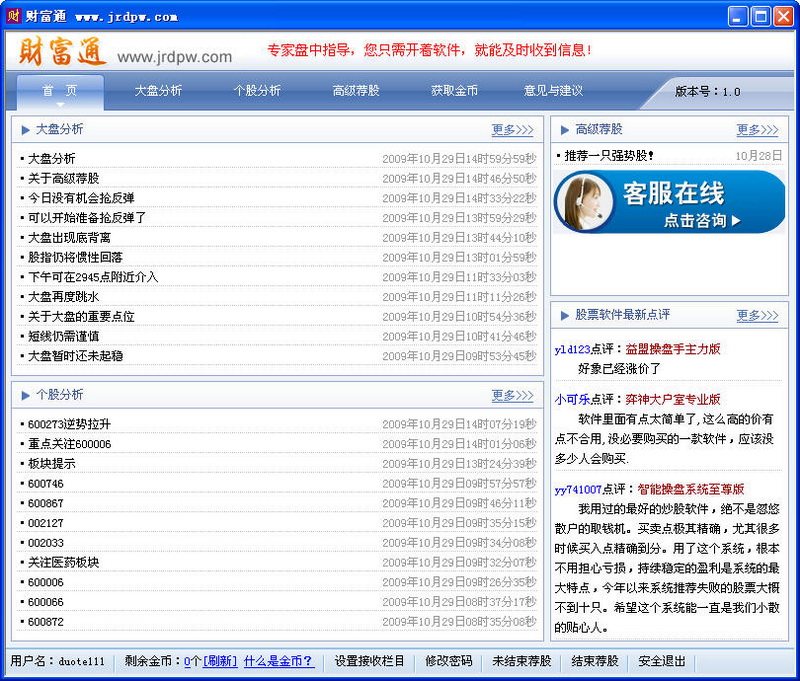Open article 重点关注600006
This screenshot has width=800, height=681.
[69, 444]
